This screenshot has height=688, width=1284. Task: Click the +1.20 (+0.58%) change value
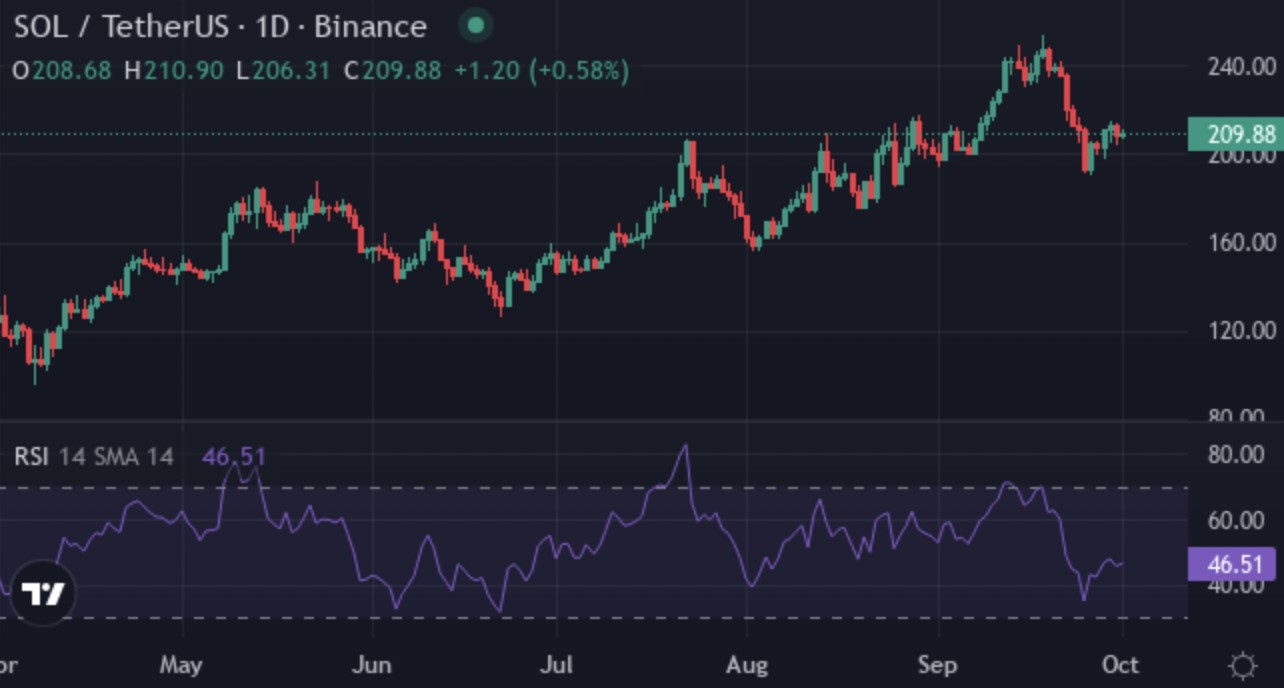click(541, 71)
